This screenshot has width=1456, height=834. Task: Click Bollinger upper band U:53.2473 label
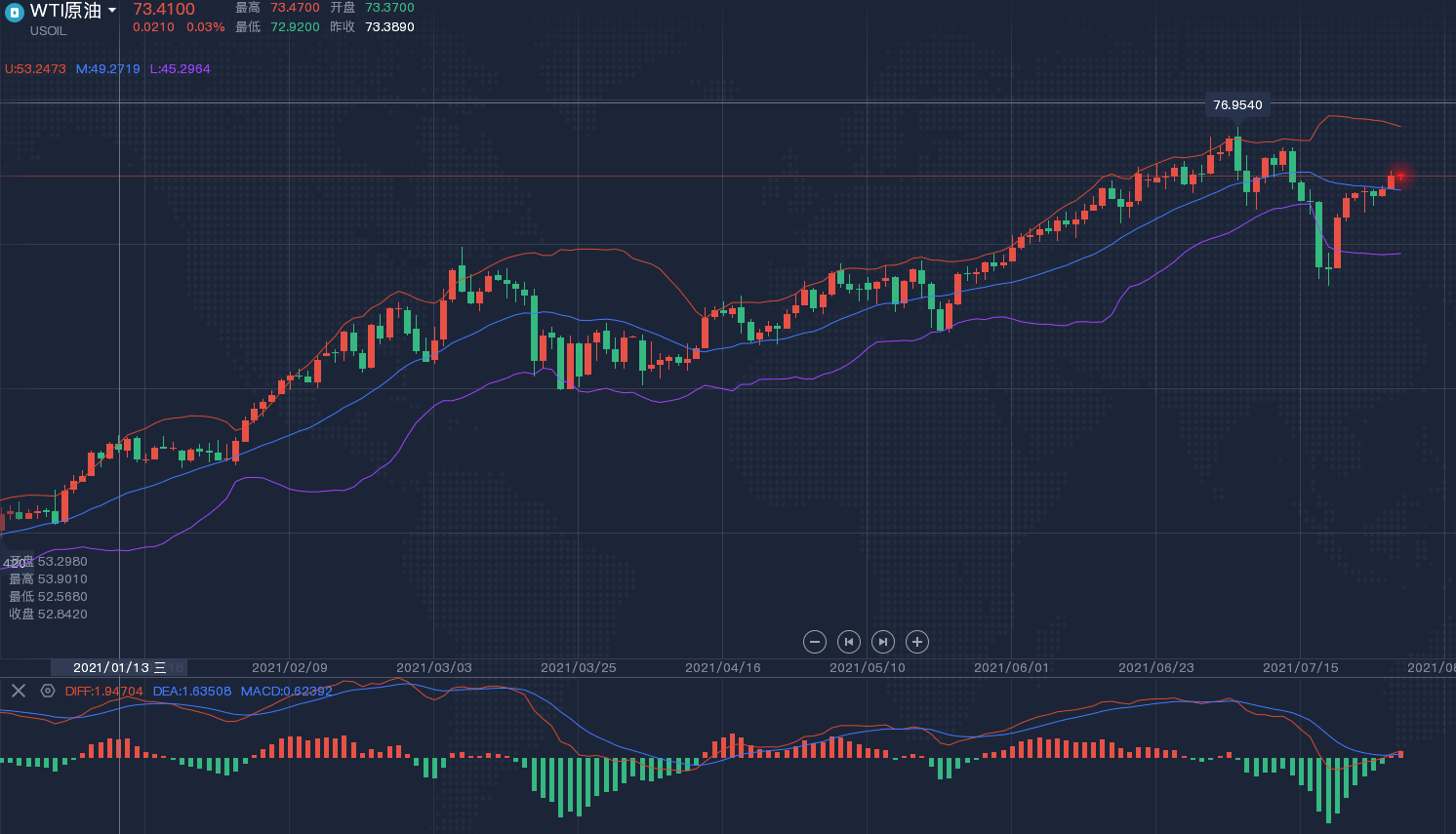tap(35, 69)
